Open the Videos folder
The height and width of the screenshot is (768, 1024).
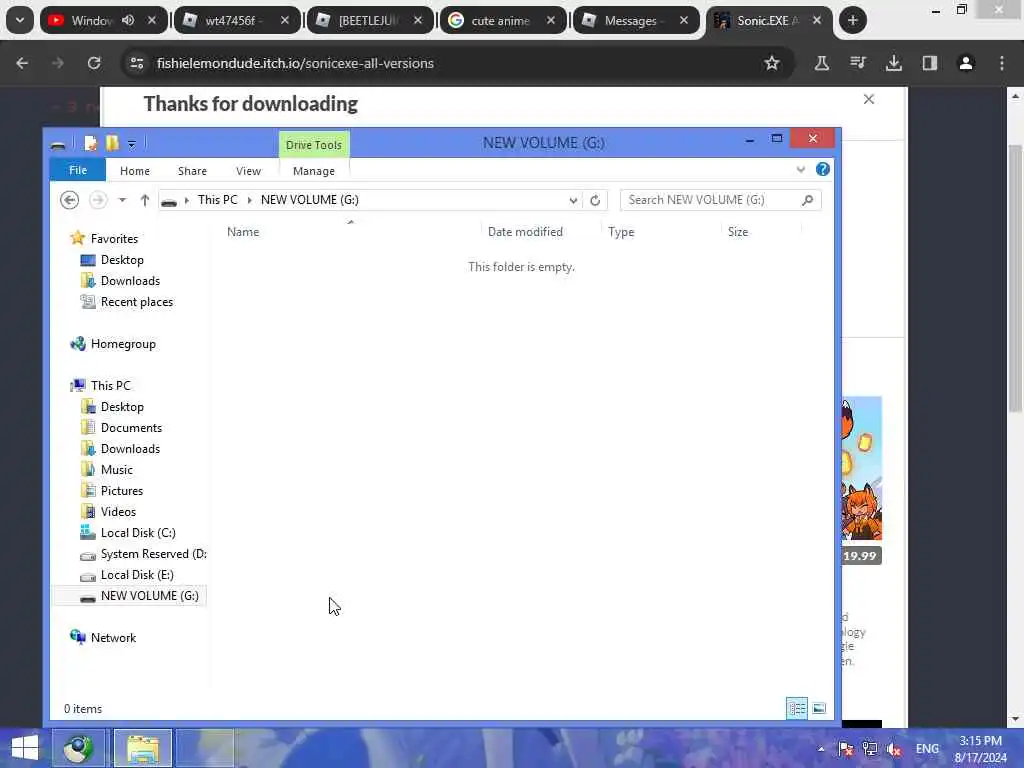(x=118, y=511)
